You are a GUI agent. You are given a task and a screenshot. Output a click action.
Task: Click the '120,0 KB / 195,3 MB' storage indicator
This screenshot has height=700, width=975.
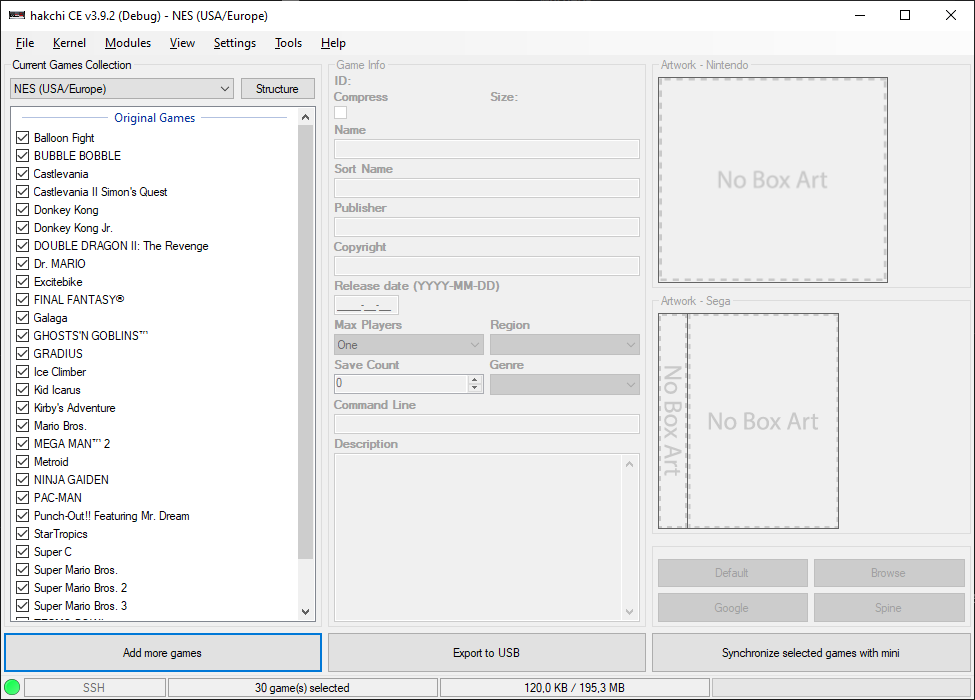575,688
